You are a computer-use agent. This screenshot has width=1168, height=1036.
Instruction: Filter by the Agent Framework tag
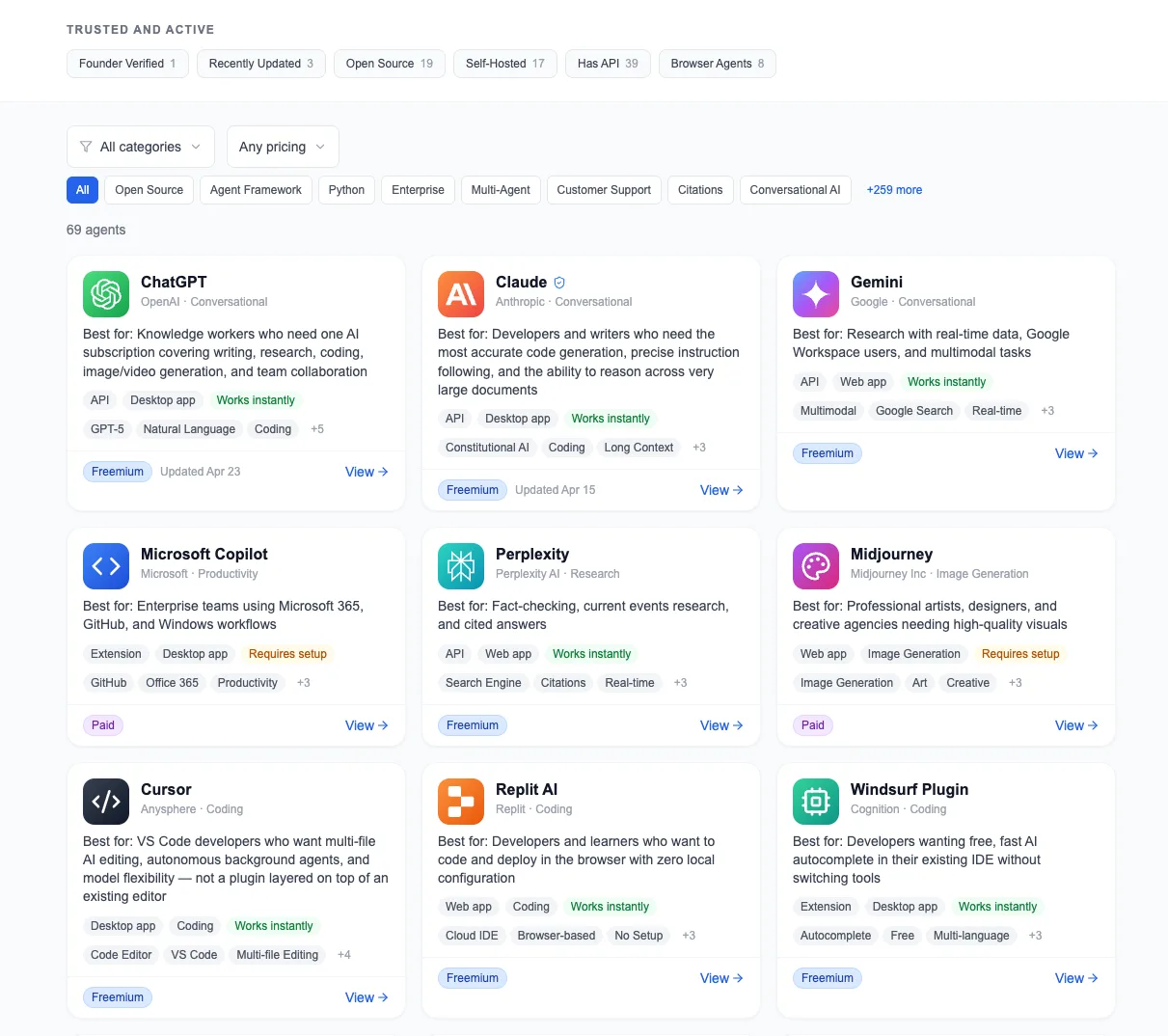[x=256, y=190]
